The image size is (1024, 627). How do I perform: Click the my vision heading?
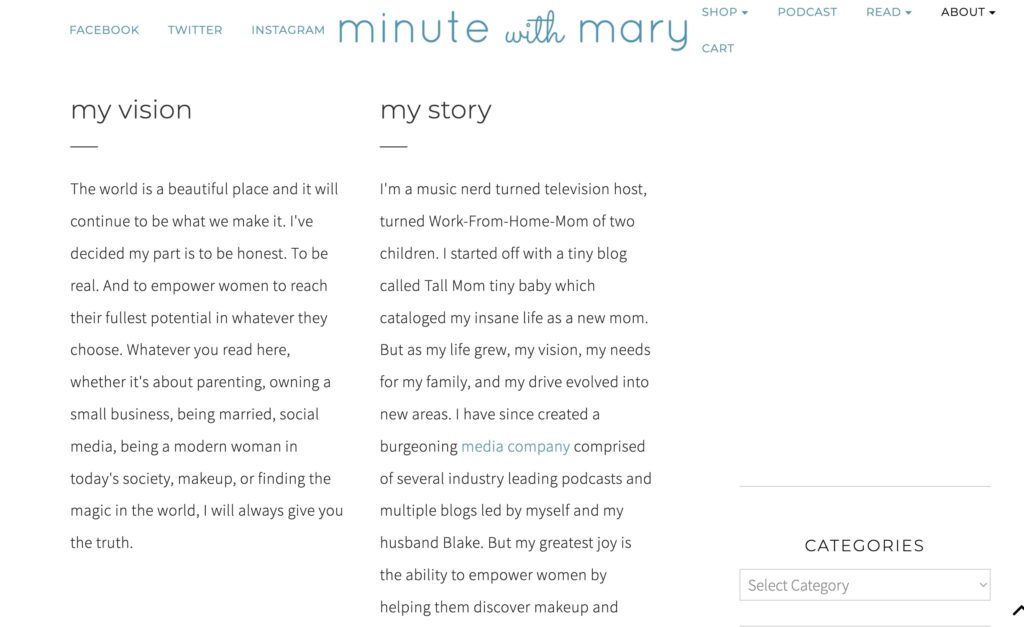point(131,110)
